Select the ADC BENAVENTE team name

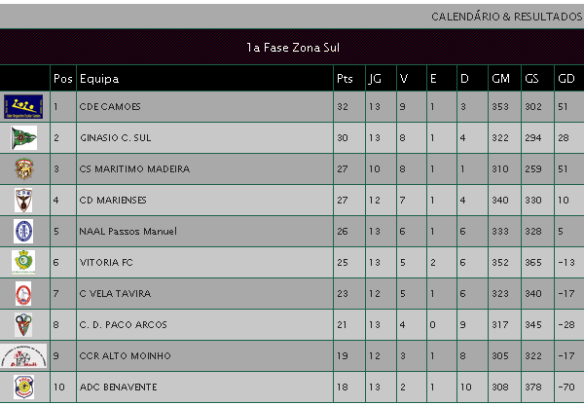[118, 387]
